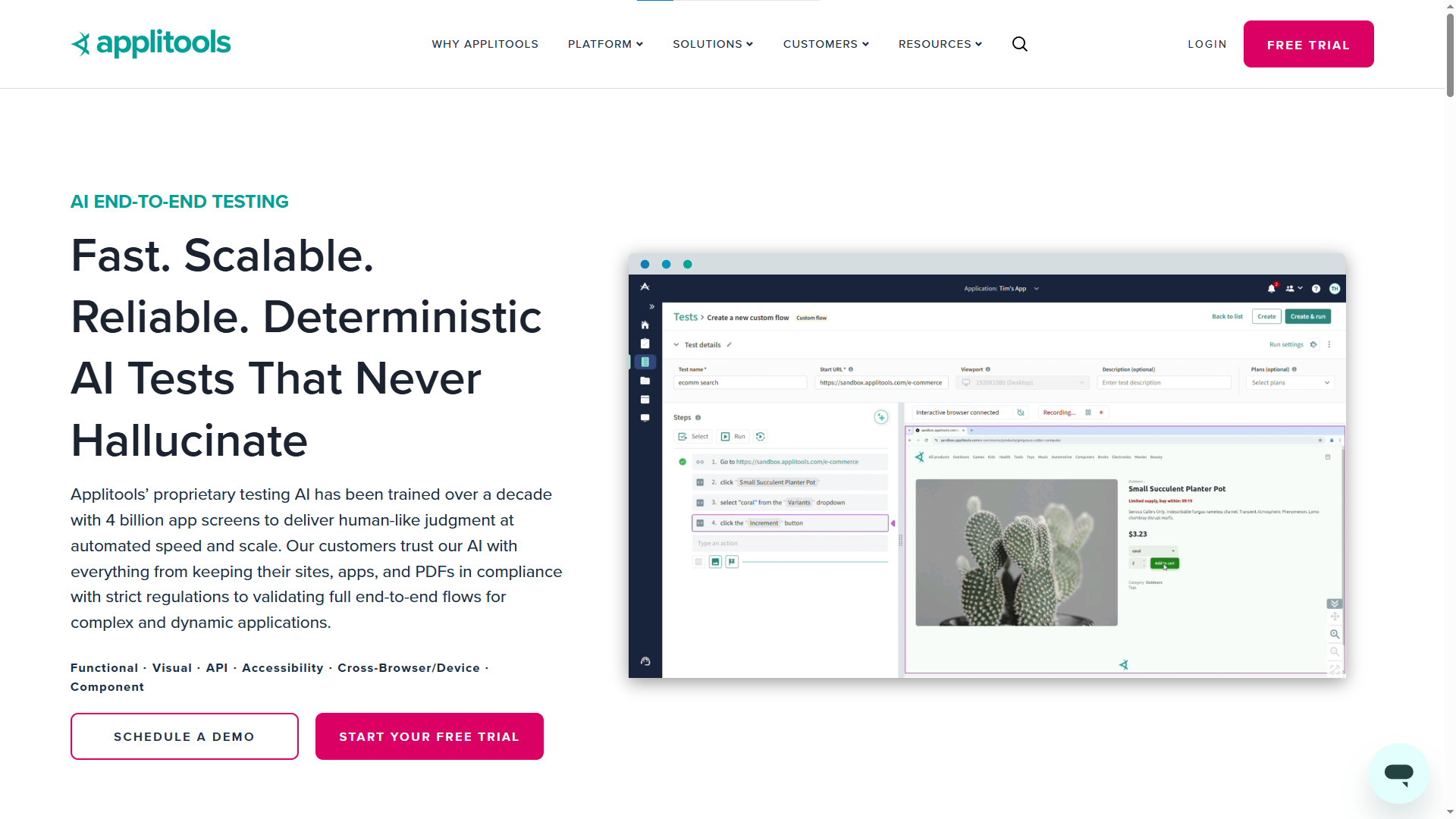
Task: Click the Start URL field in demo
Action: click(881, 383)
